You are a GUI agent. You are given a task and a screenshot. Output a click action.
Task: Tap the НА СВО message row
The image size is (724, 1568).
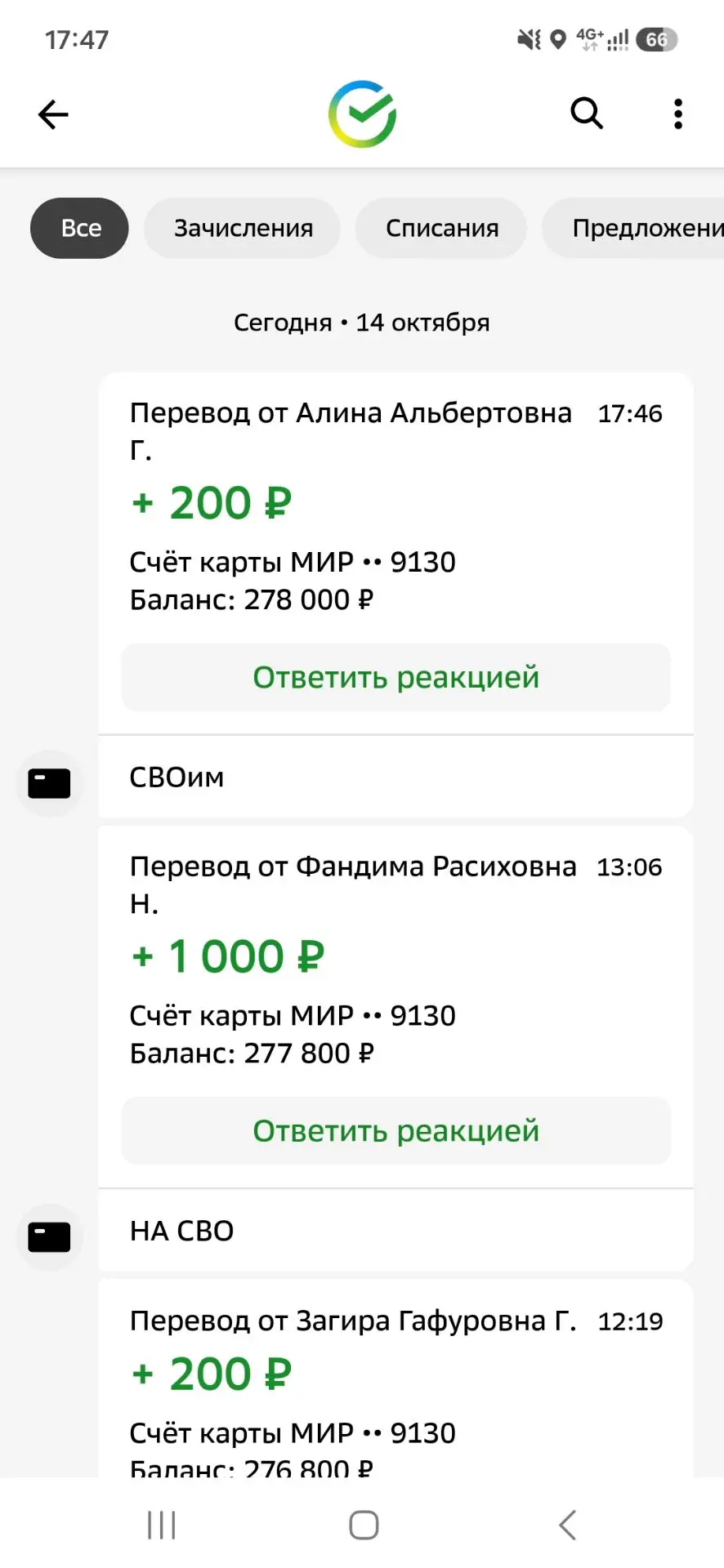(396, 1230)
